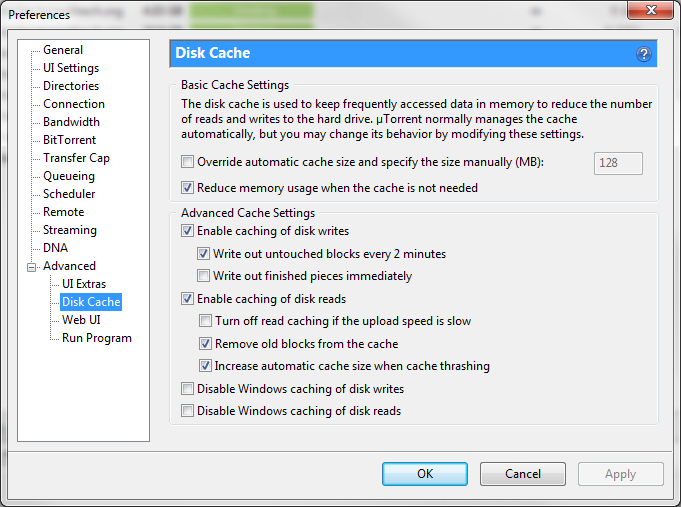The height and width of the screenshot is (507, 681).
Task: Toggle Enable caching of disk writes
Action: point(188,231)
